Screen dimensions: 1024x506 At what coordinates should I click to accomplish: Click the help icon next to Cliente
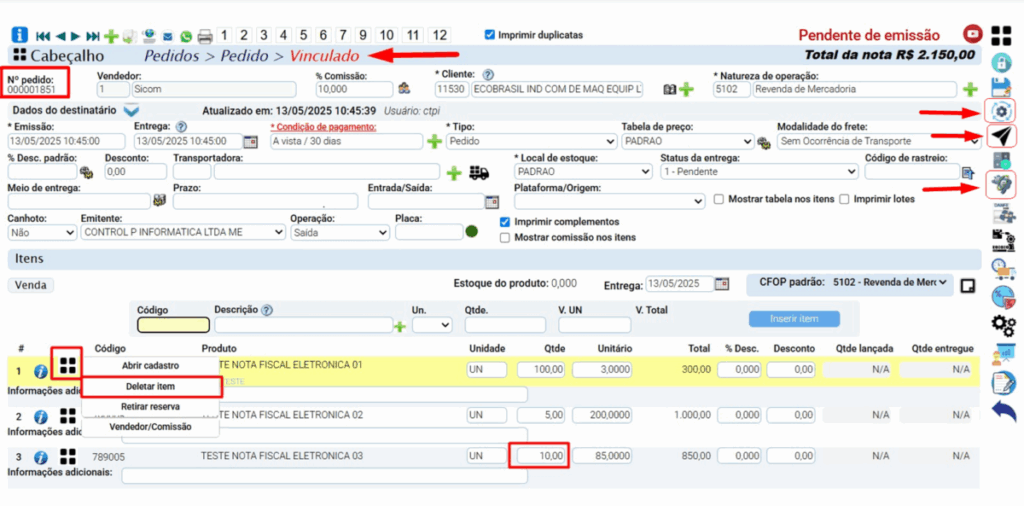pyautogui.click(x=487, y=74)
